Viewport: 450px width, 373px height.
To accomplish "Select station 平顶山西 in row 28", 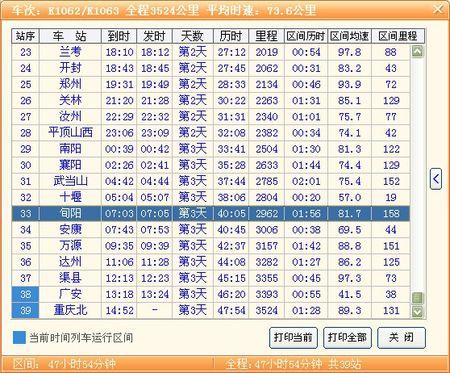I will point(70,133).
